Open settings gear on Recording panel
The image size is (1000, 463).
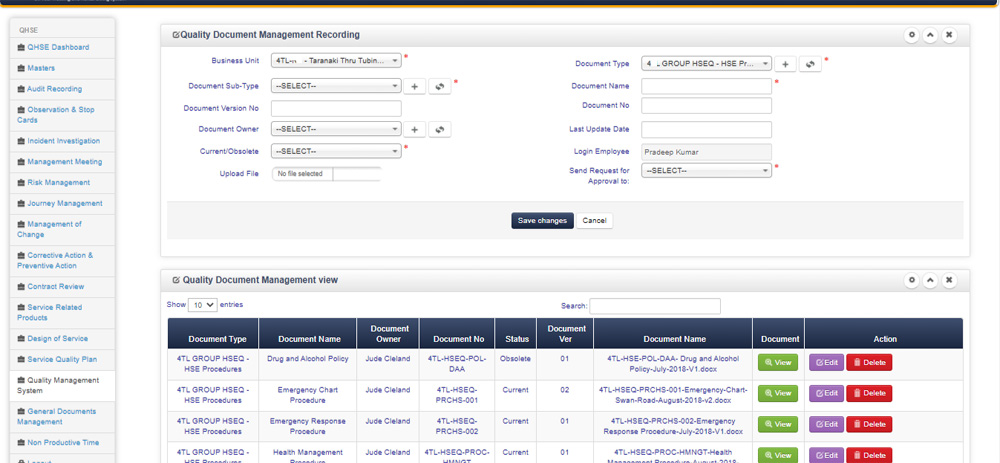911,35
